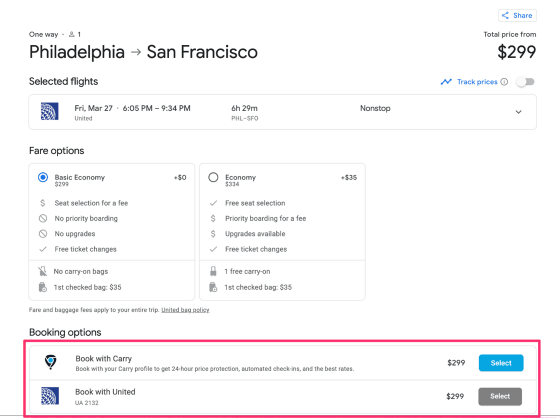Click the "One way" trip type text

coord(43,34)
